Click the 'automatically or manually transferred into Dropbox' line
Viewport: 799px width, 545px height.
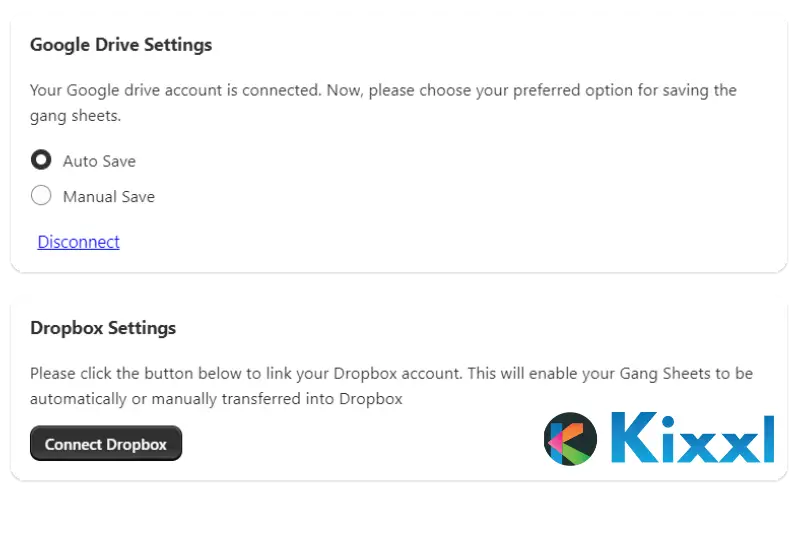point(216,399)
